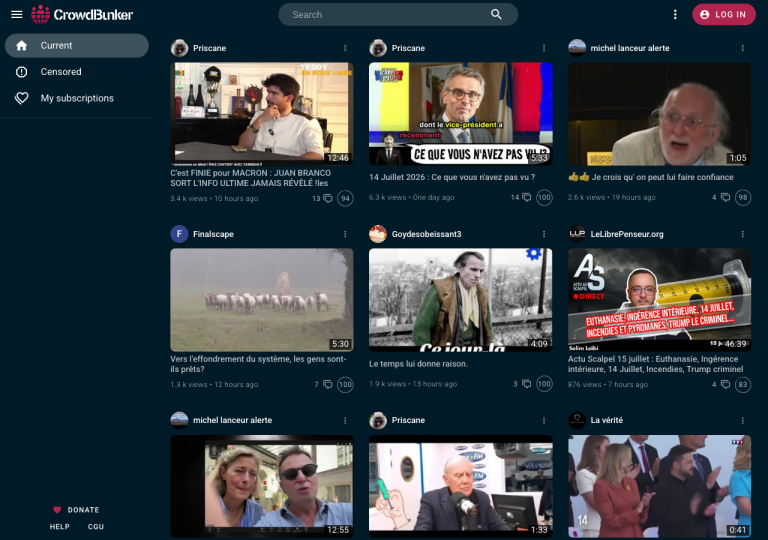Open the Goydesobeissant3 channel name link
Image resolution: width=768 pixels, height=540 pixels.
pyautogui.click(x=426, y=234)
